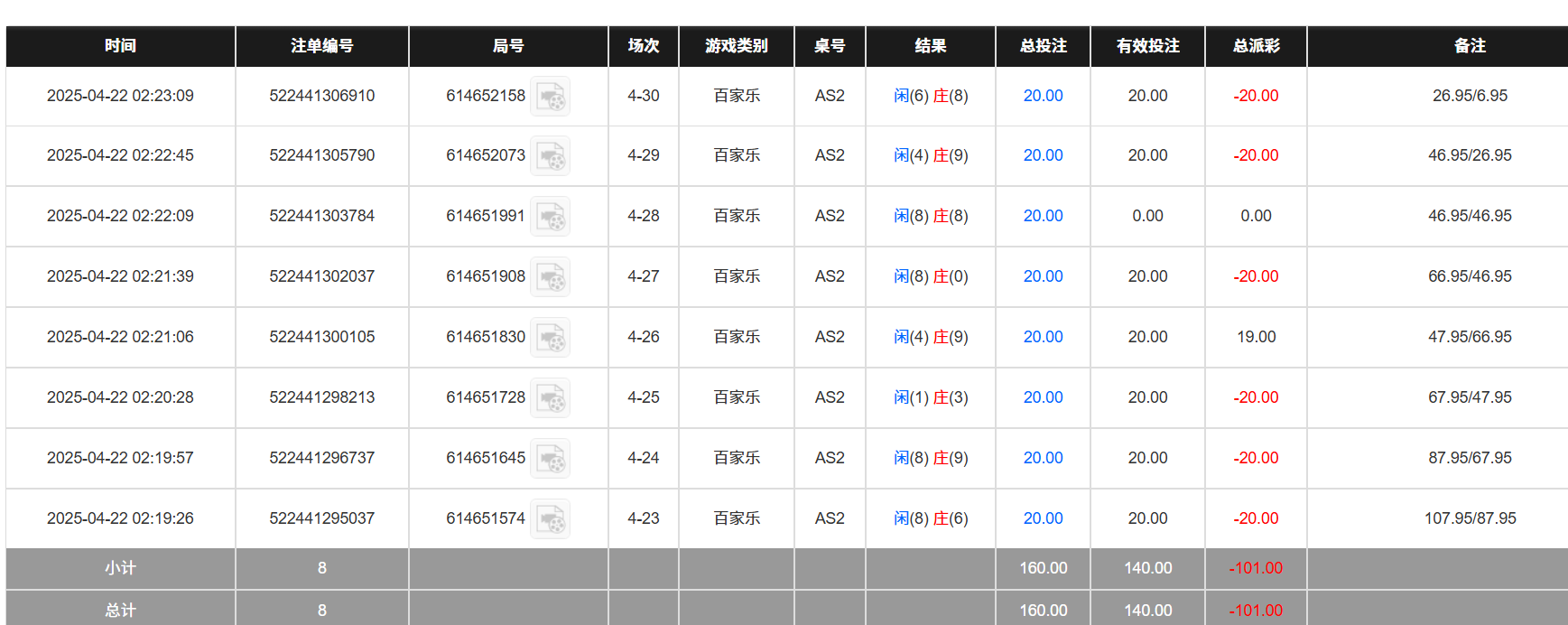Click the video icon next to 614651991

(x=550, y=217)
